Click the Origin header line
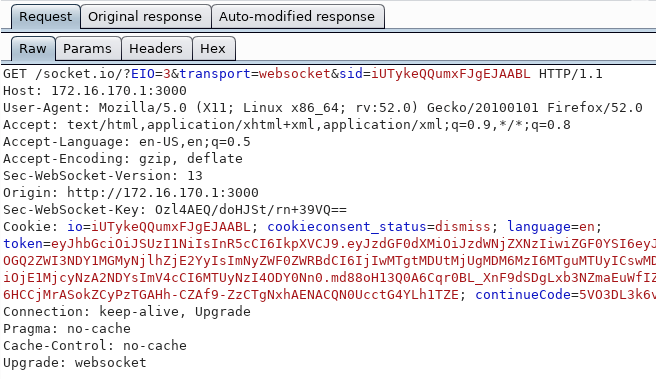 click(x=131, y=193)
